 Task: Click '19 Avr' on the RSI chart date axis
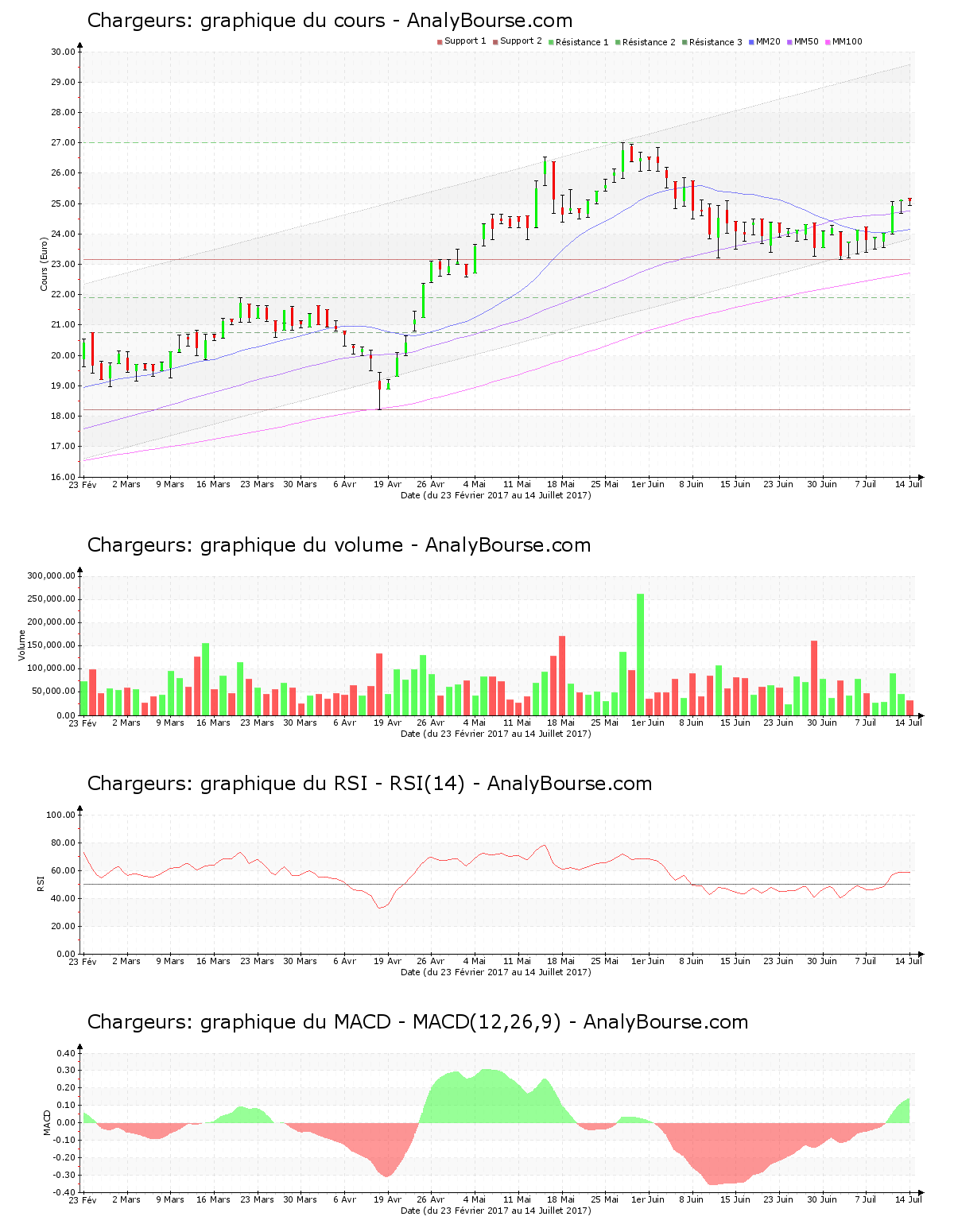pos(387,961)
